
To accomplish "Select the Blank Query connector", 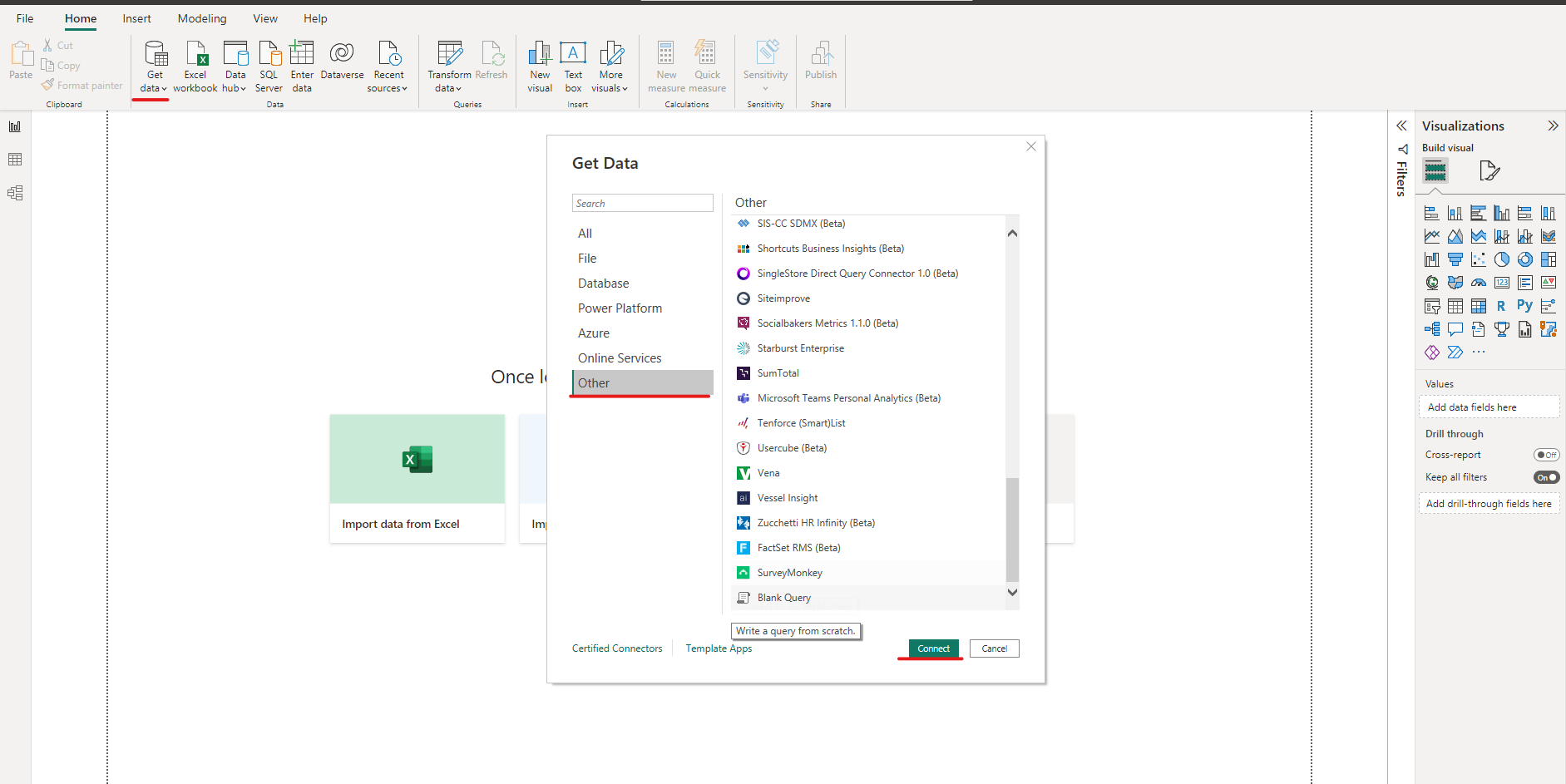I will [867, 598].
